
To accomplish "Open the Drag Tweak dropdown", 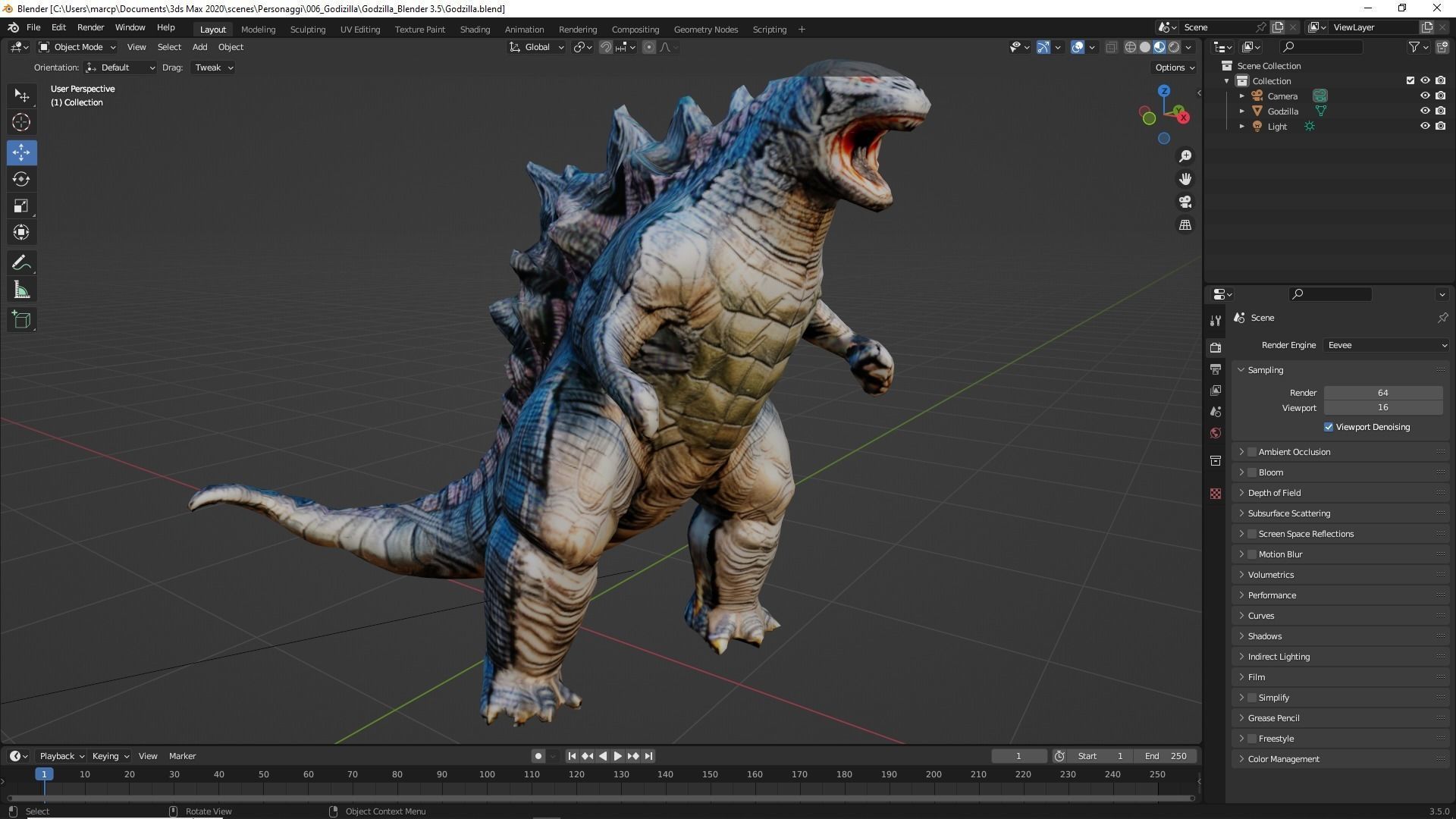I will (x=212, y=67).
